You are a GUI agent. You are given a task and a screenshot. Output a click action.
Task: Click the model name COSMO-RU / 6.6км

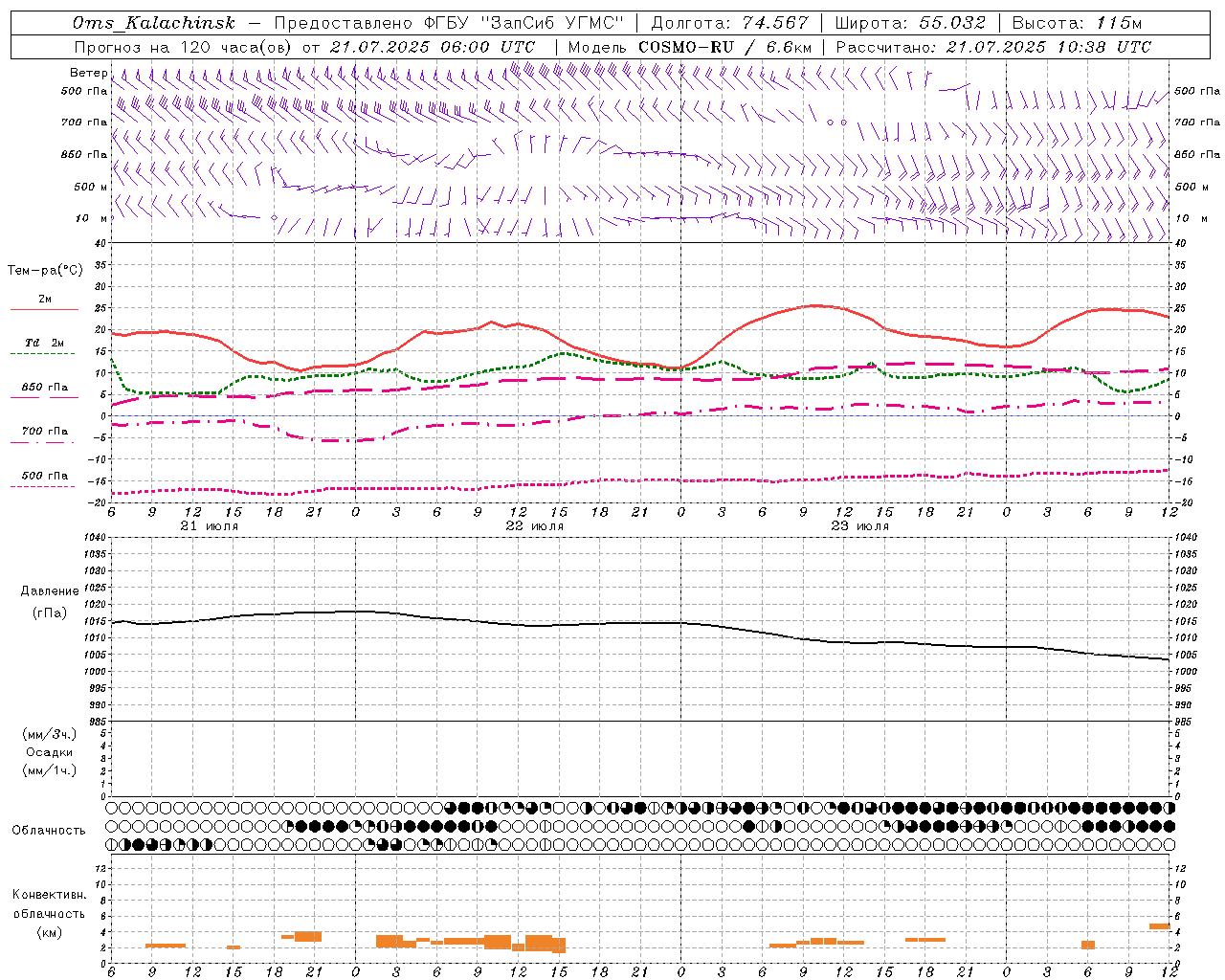pyautogui.click(x=724, y=46)
